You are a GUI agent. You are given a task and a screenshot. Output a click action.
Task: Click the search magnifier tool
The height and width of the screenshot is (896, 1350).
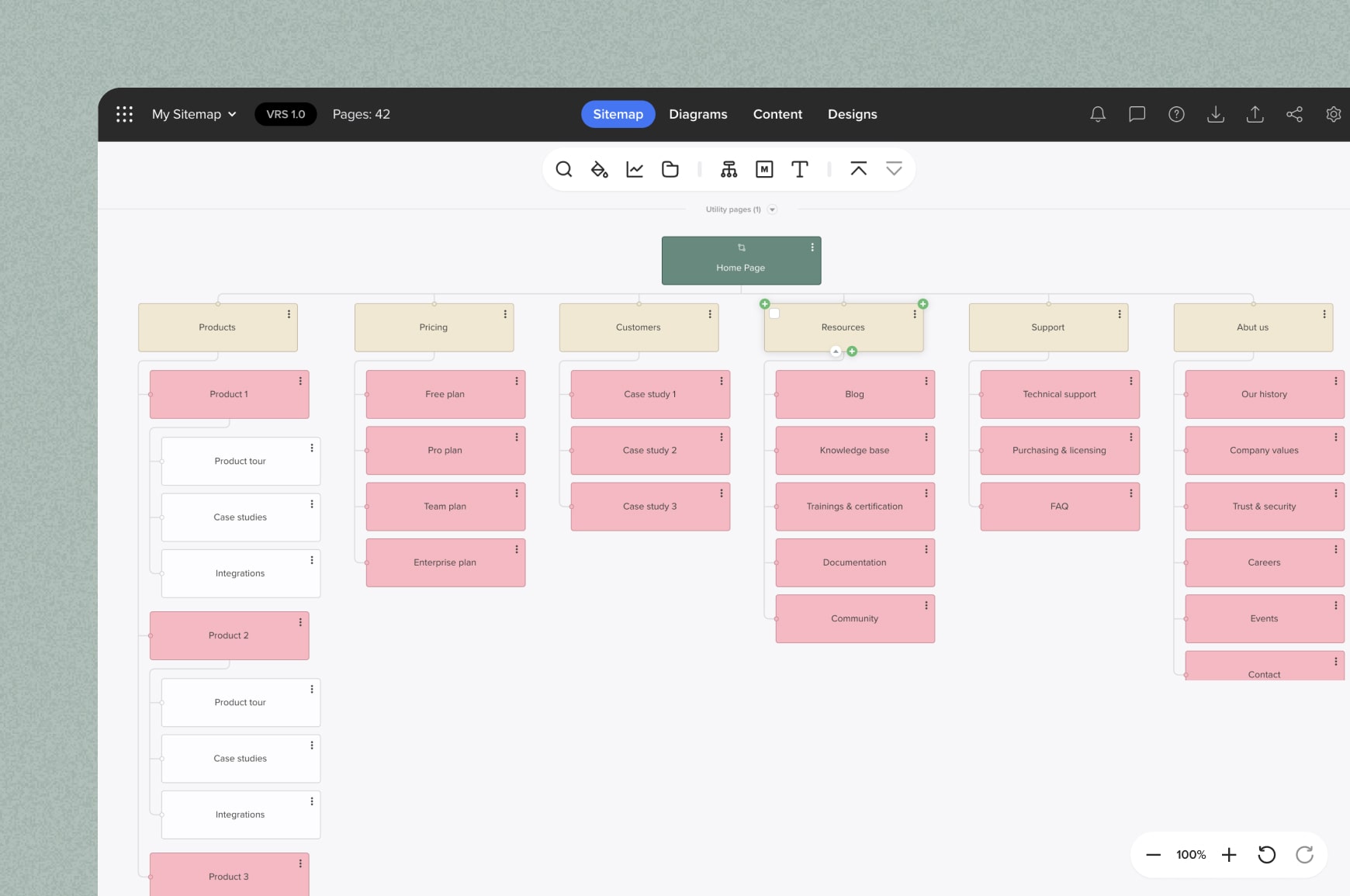click(564, 169)
